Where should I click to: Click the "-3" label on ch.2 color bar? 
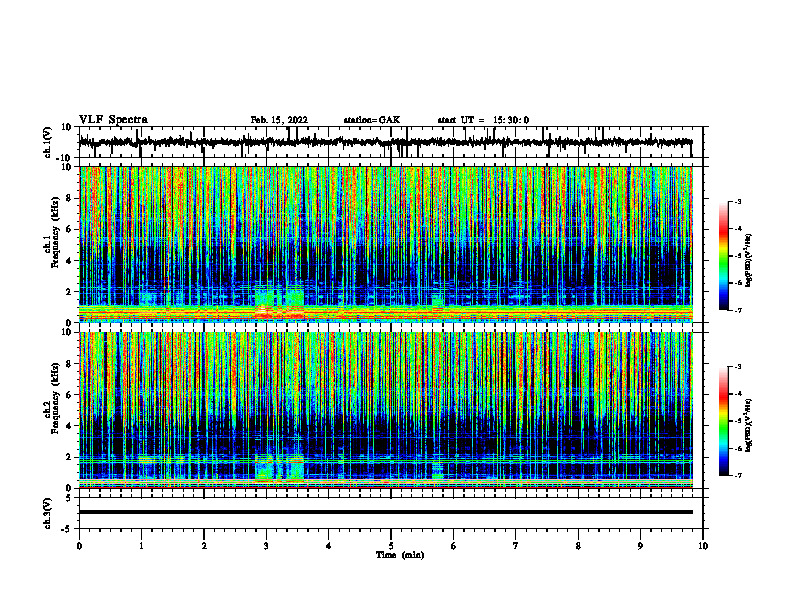737,367
